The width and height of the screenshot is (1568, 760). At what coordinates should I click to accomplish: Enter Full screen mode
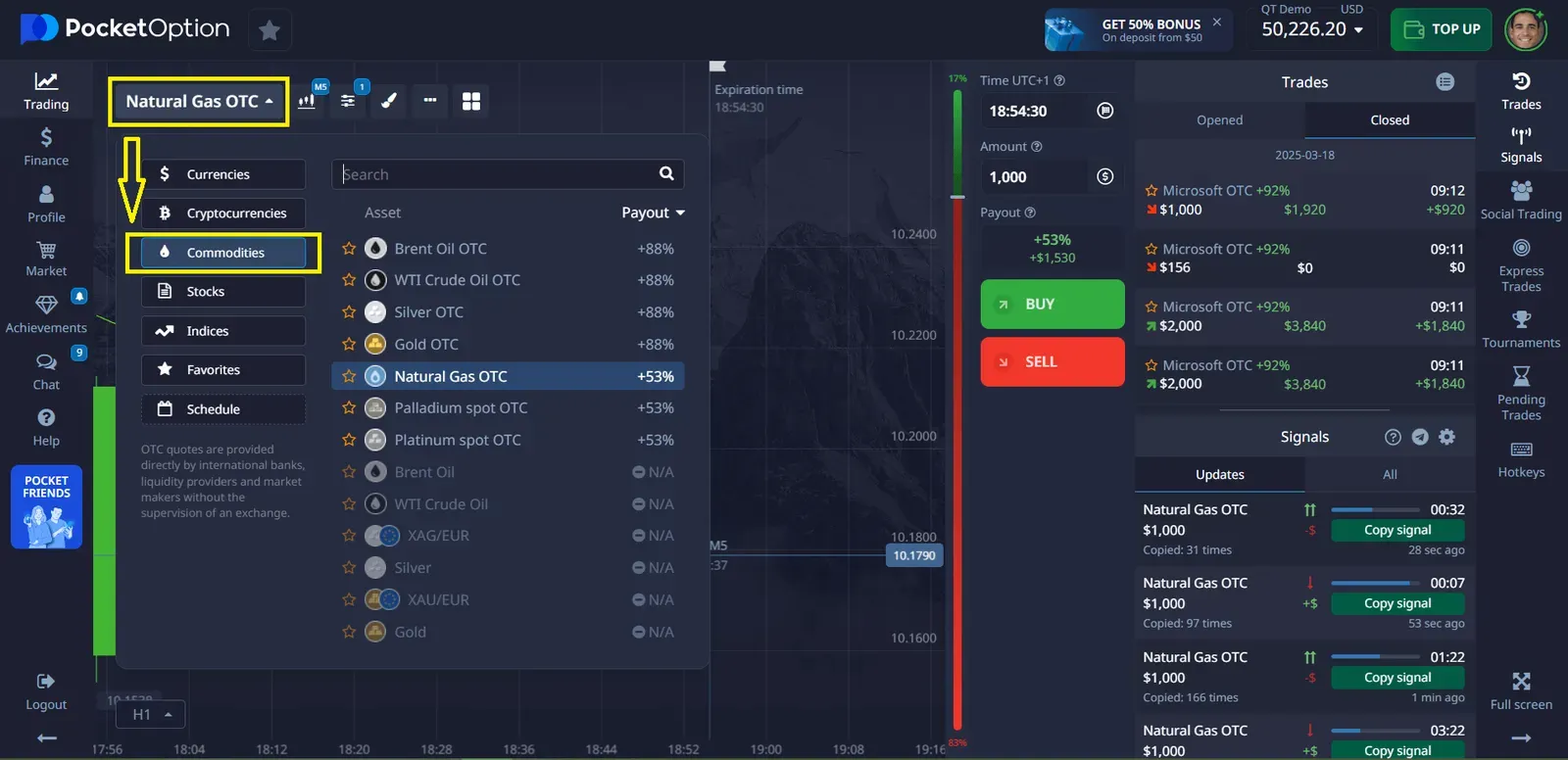click(x=1520, y=690)
